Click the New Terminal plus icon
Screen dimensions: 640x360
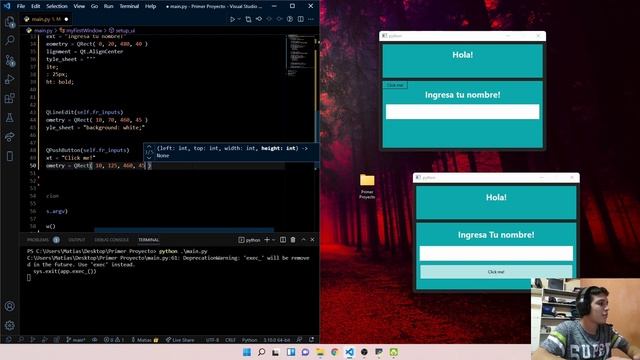(x=267, y=240)
